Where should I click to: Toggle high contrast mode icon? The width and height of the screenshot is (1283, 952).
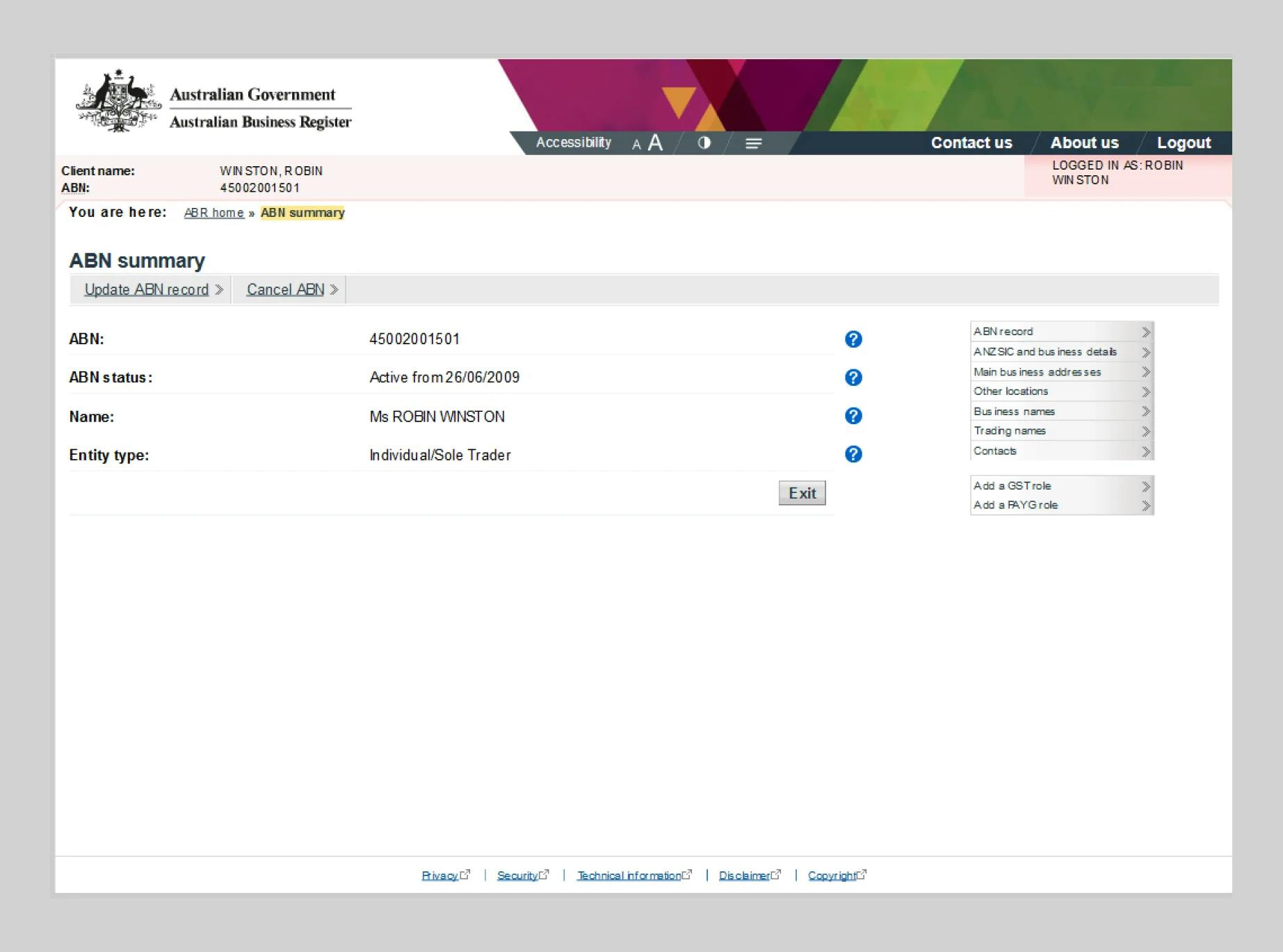click(704, 143)
